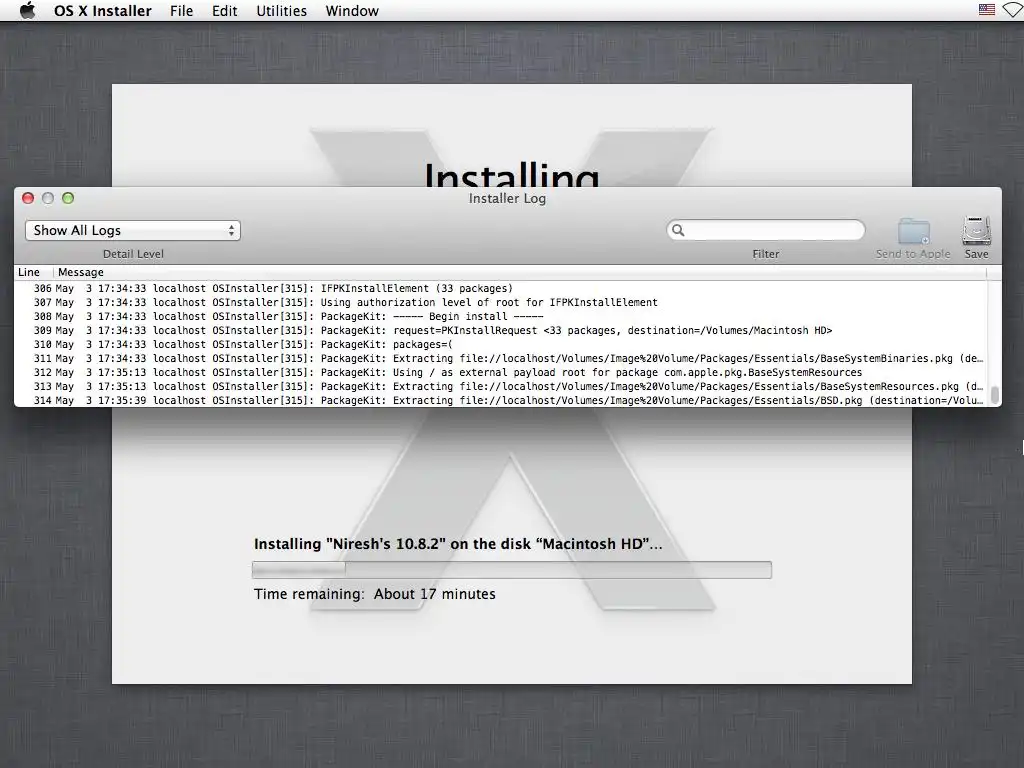Viewport: 1024px width, 768px height.
Task: Focus the Filter search field
Action: (x=766, y=230)
